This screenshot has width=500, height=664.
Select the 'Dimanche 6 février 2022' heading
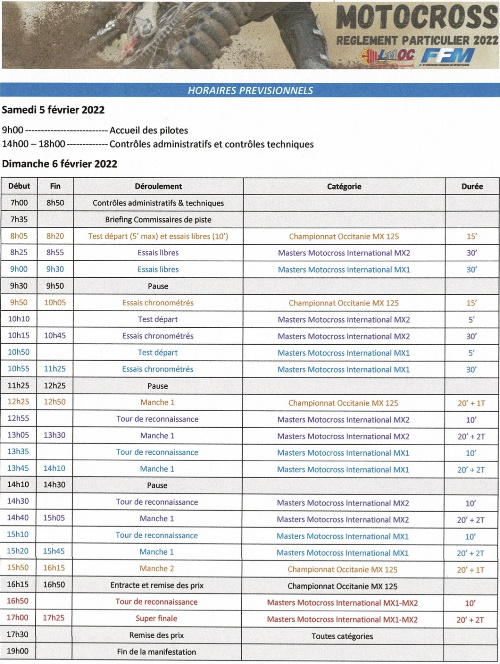coord(59,164)
